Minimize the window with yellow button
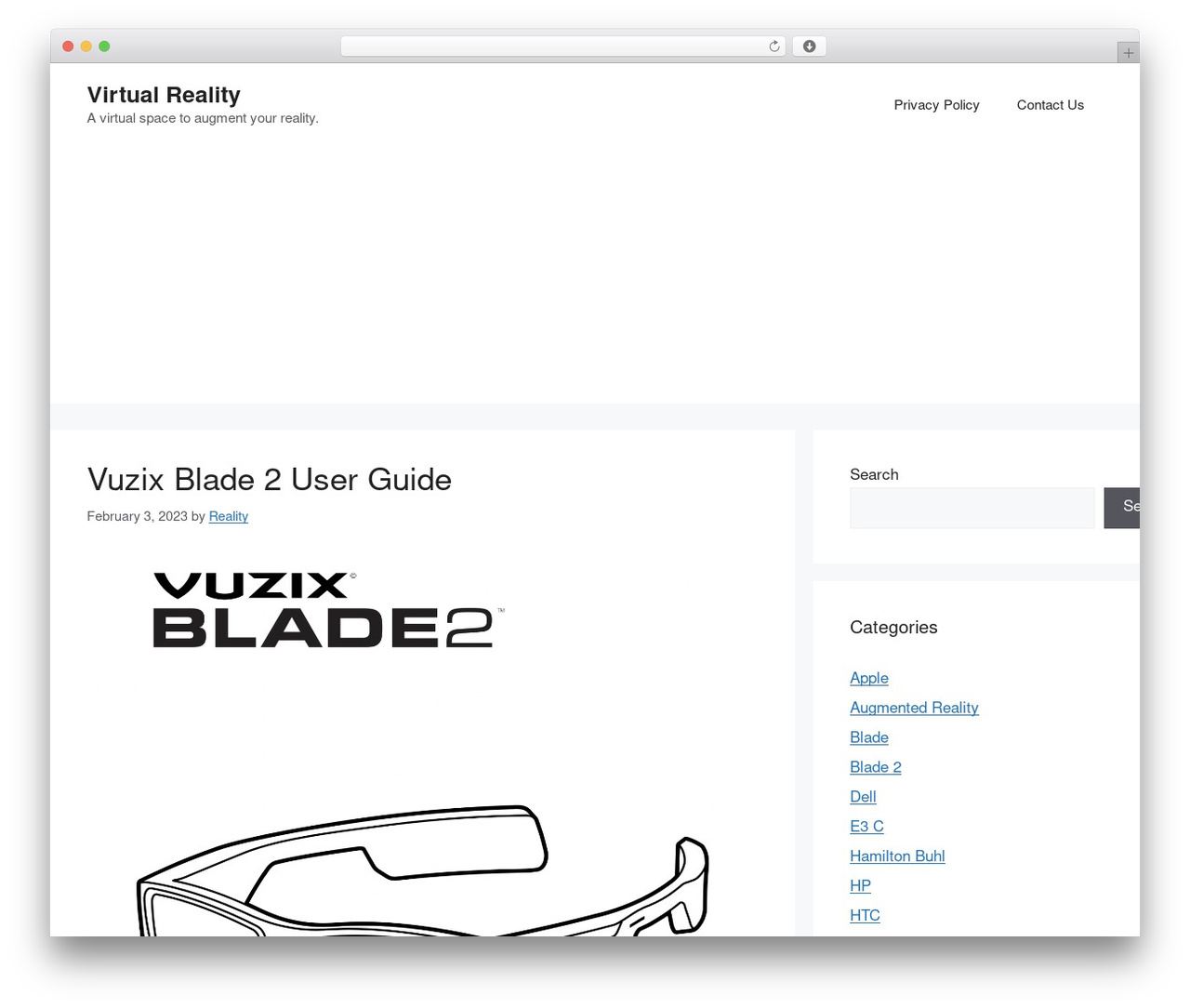Image resolution: width=1190 pixels, height=1008 pixels. (86, 46)
